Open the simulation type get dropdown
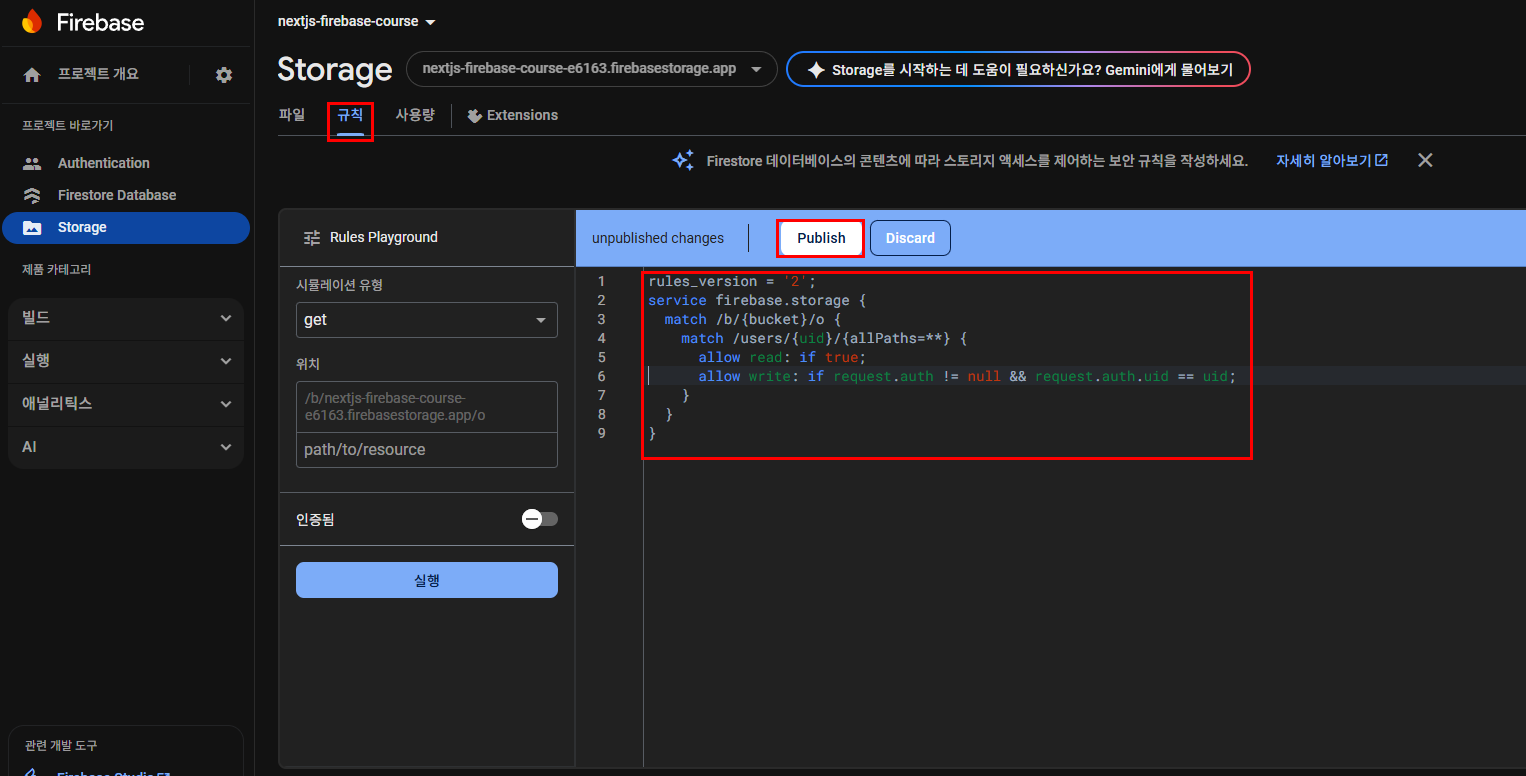Image resolution: width=1526 pixels, height=776 pixels. tap(426, 320)
